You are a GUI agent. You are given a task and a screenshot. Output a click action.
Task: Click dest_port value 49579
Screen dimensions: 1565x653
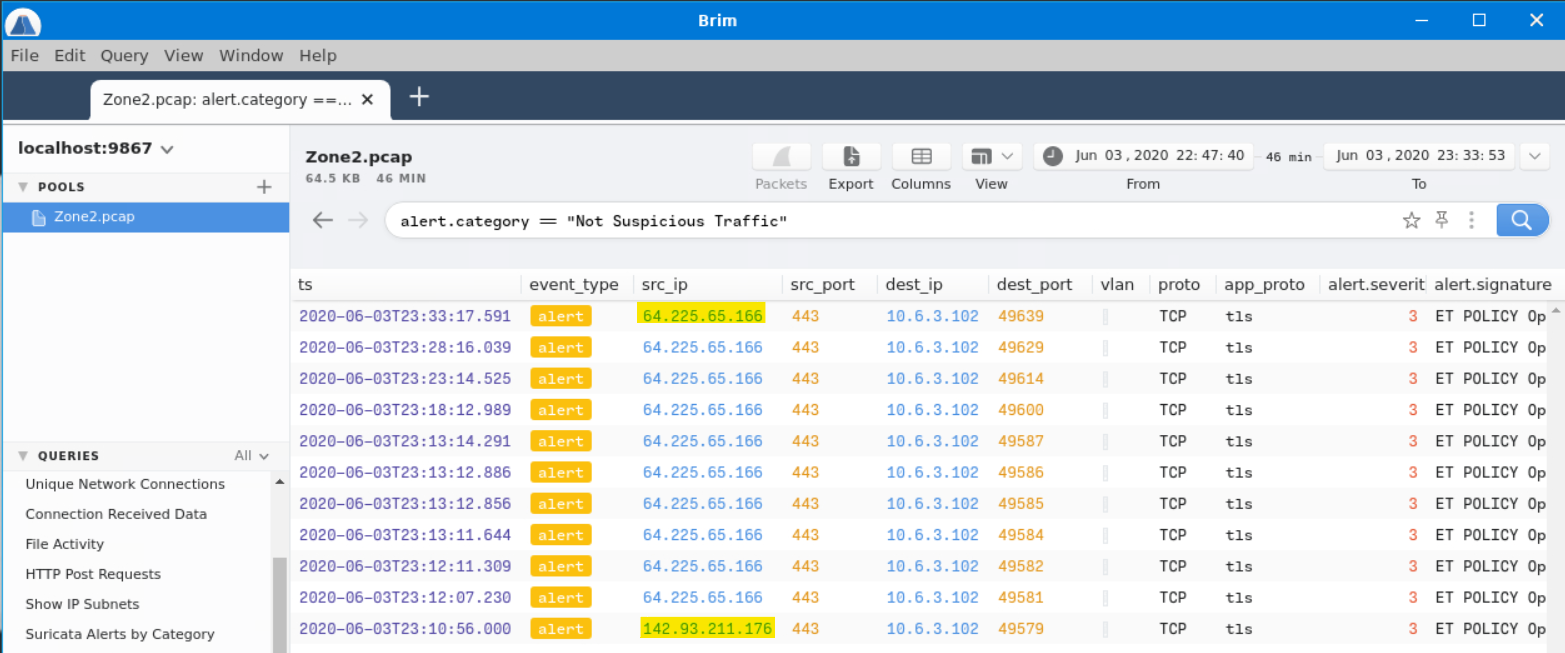pyautogui.click(x=1021, y=629)
